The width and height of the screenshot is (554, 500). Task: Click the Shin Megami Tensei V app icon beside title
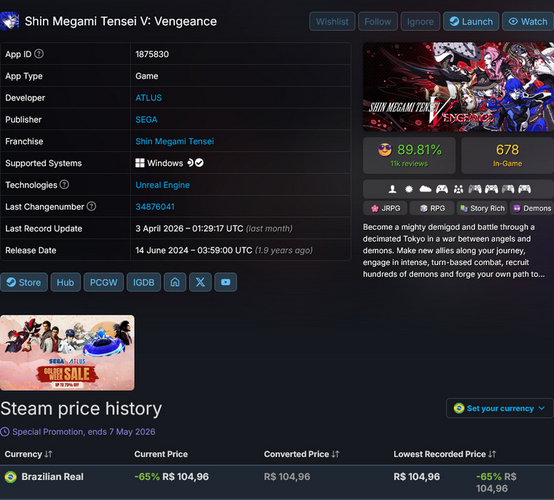10,21
